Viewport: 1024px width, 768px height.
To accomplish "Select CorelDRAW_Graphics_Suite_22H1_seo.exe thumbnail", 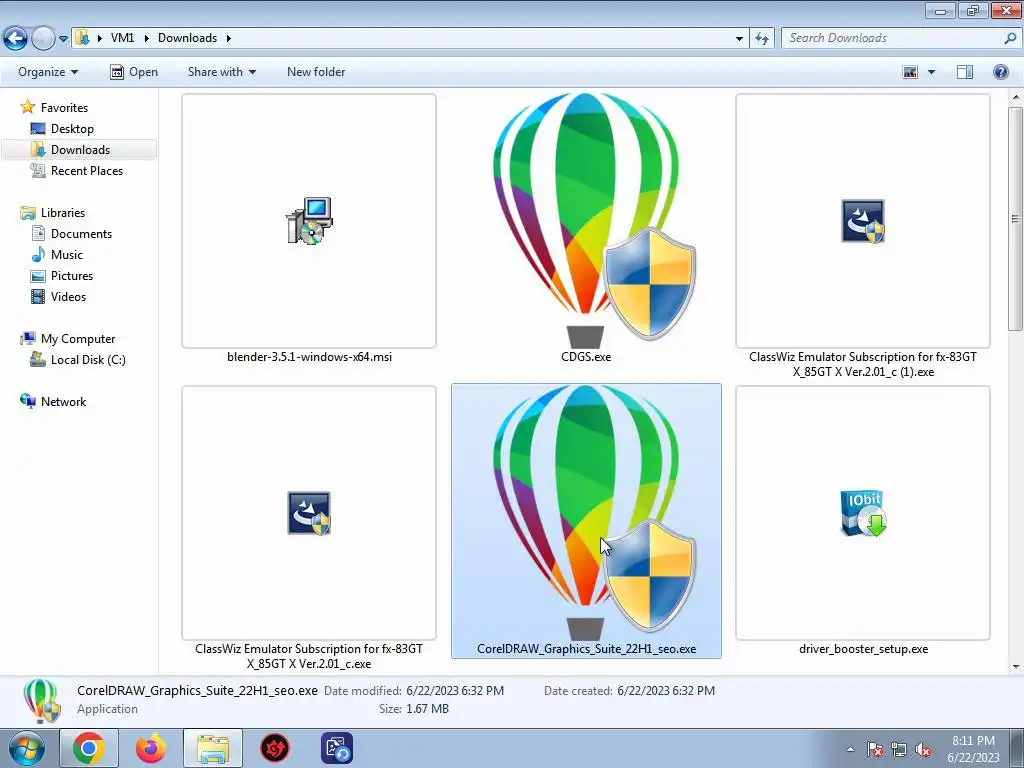I will click(586, 513).
